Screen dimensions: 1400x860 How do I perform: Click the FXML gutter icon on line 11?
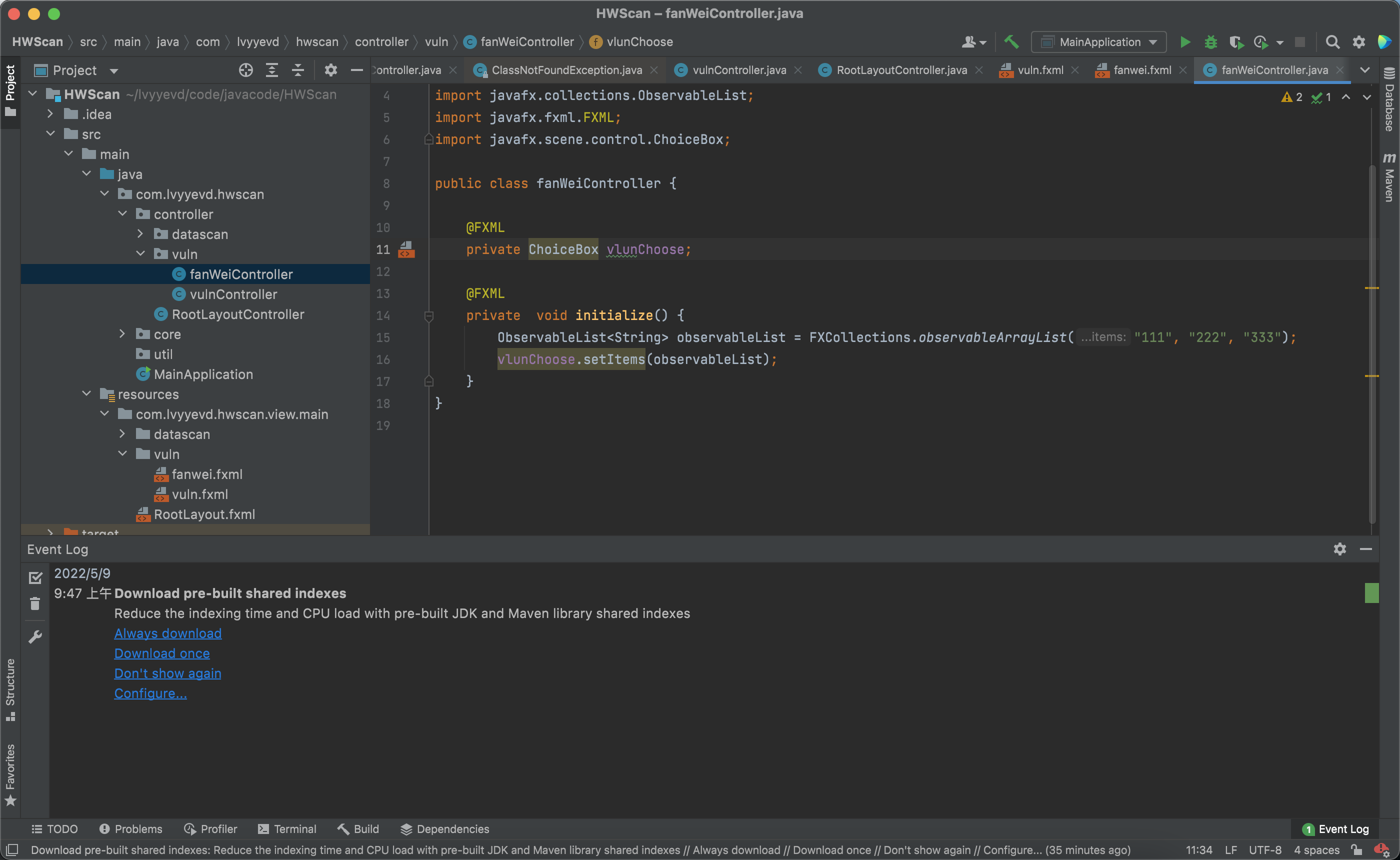406,249
